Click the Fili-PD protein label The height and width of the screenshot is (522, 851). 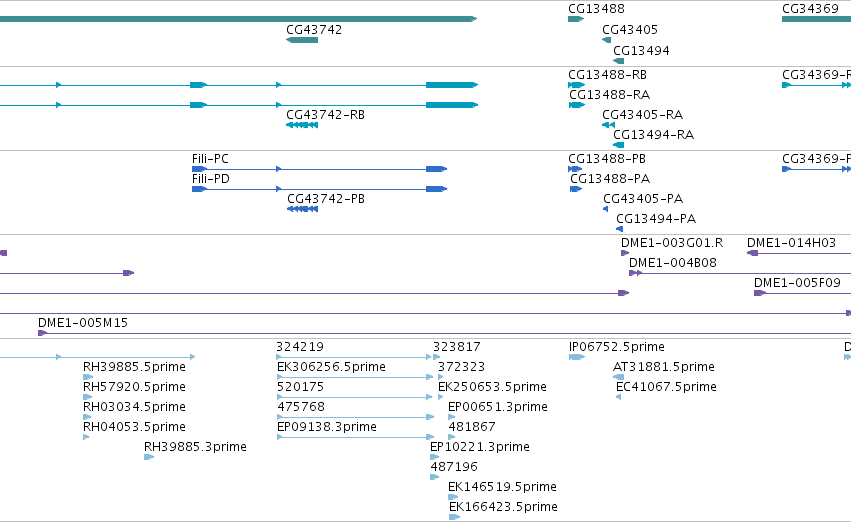pyautogui.click(x=211, y=179)
